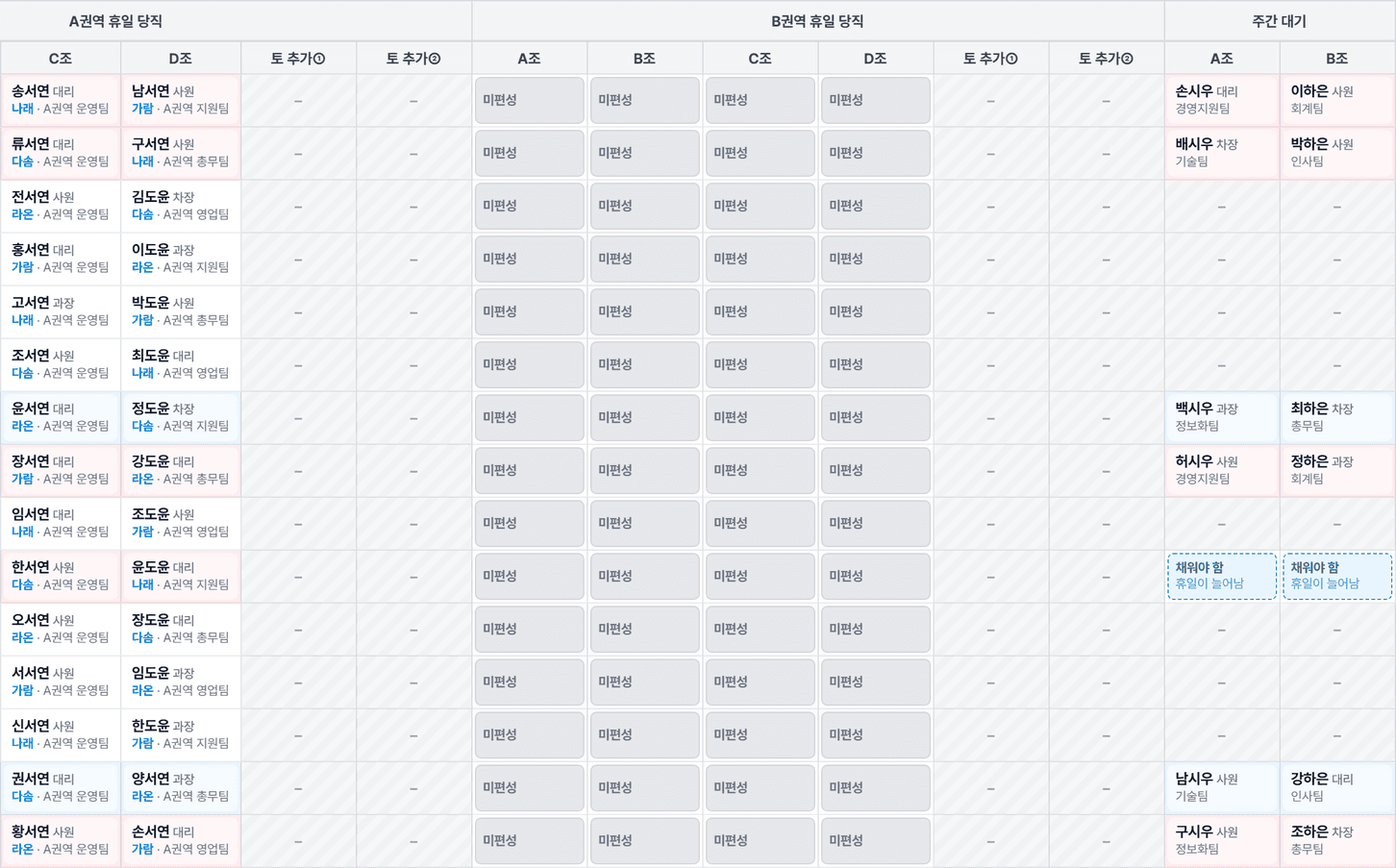1396x868 pixels.
Task: Click the "최하은 차장" standby cell
Action: (x=1337, y=417)
